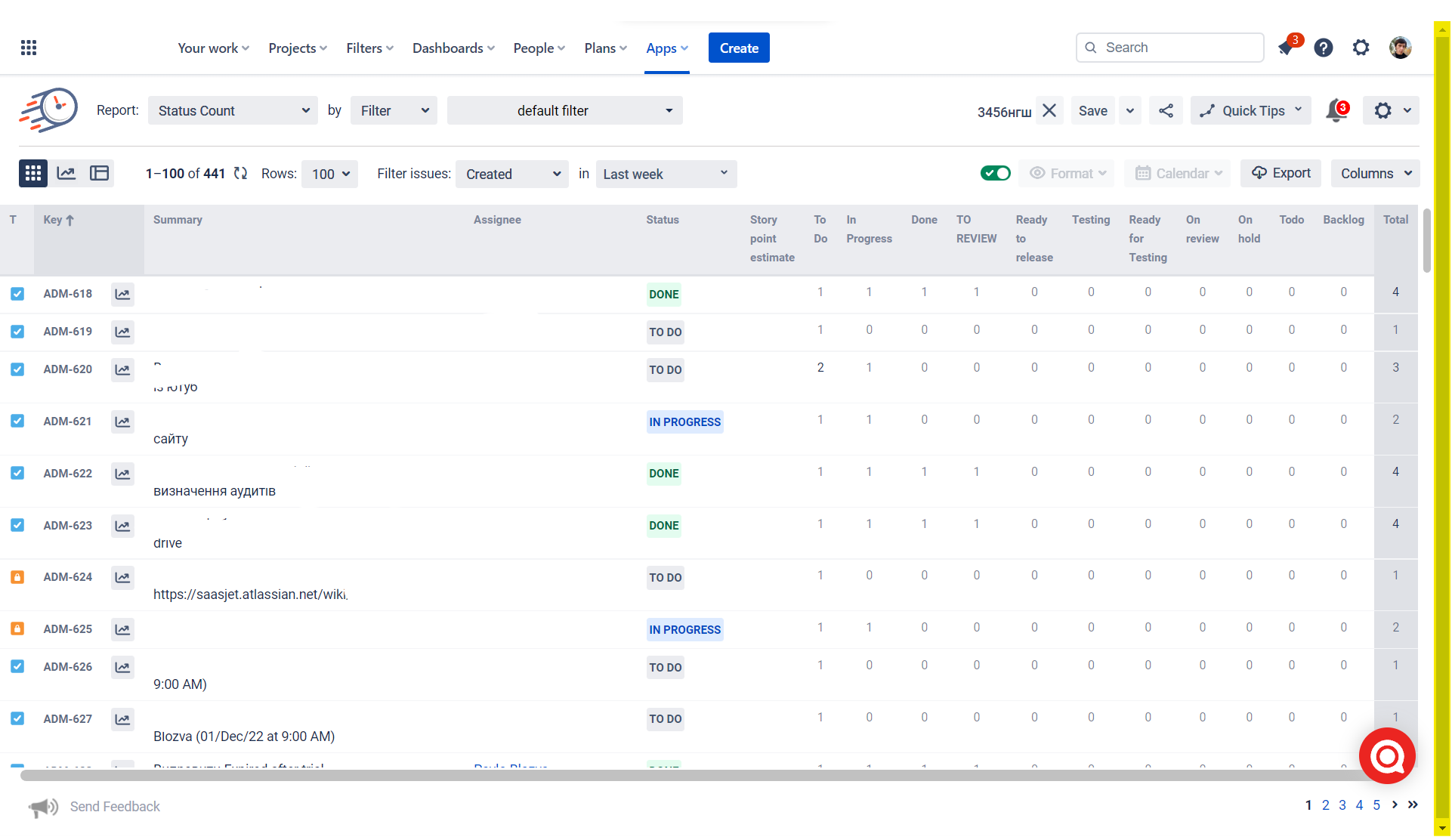Open Jira settings gear in the top bar

(x=1361, y=48)
